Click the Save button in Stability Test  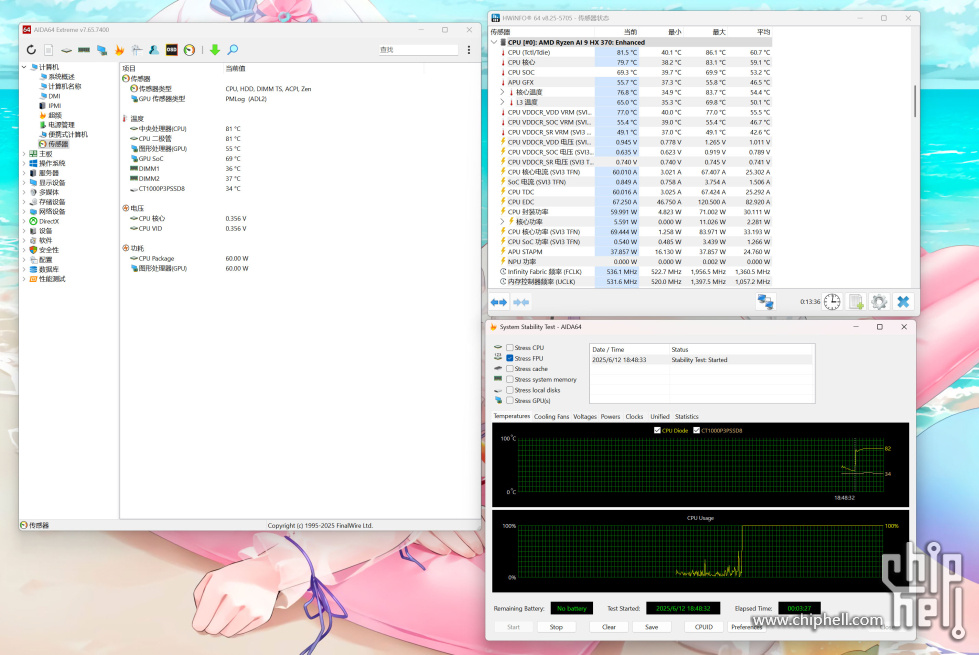(x=651, y=627)
